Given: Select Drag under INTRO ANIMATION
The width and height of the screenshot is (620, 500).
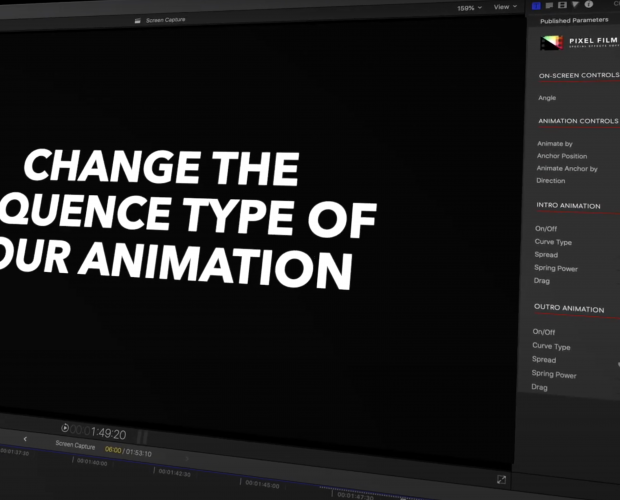Looking at the screenshot, I should point(541,281).
